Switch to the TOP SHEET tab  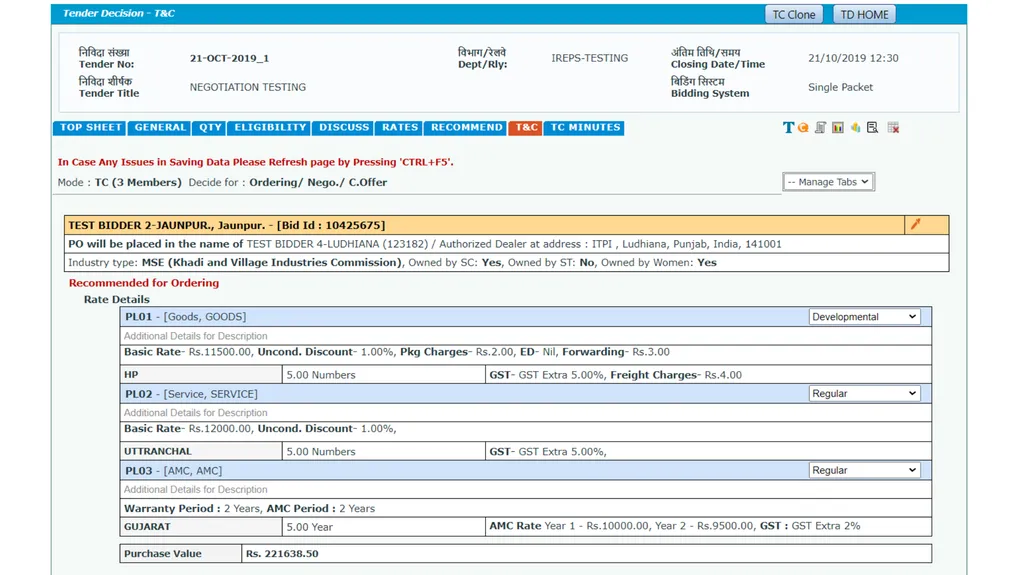[90, 127]
